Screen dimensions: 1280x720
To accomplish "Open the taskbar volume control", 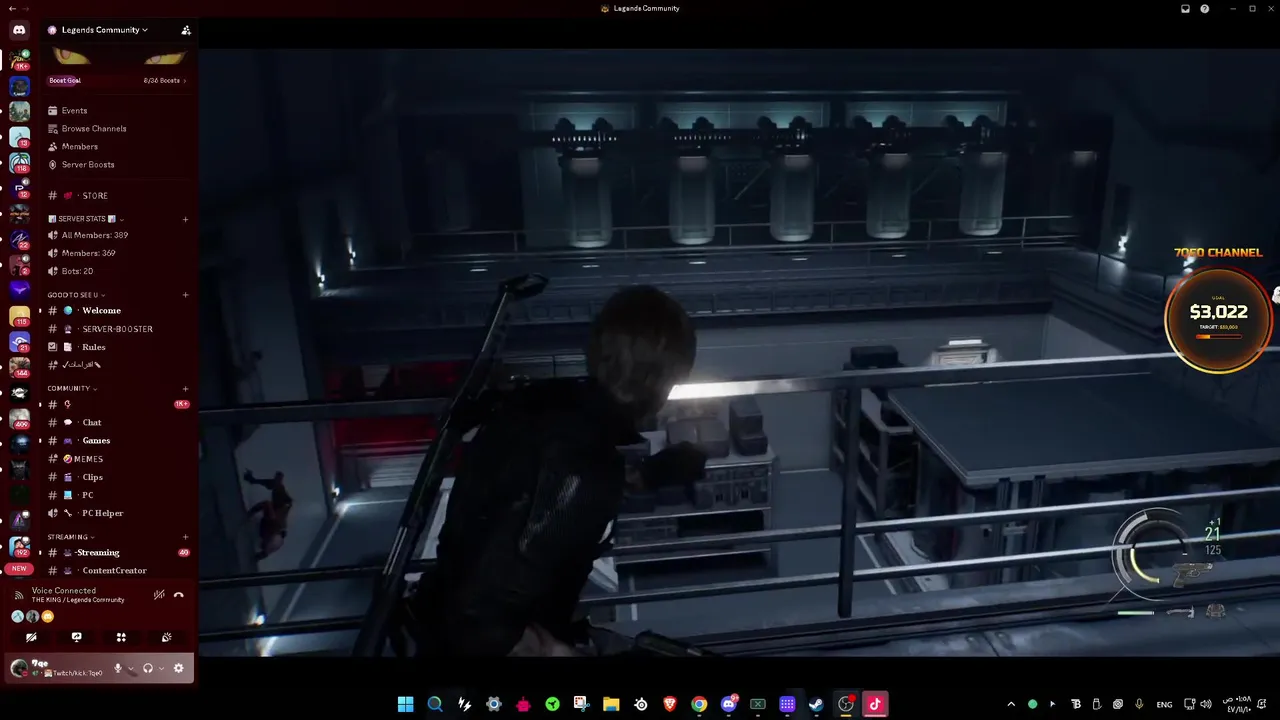I will point(1208,704).
